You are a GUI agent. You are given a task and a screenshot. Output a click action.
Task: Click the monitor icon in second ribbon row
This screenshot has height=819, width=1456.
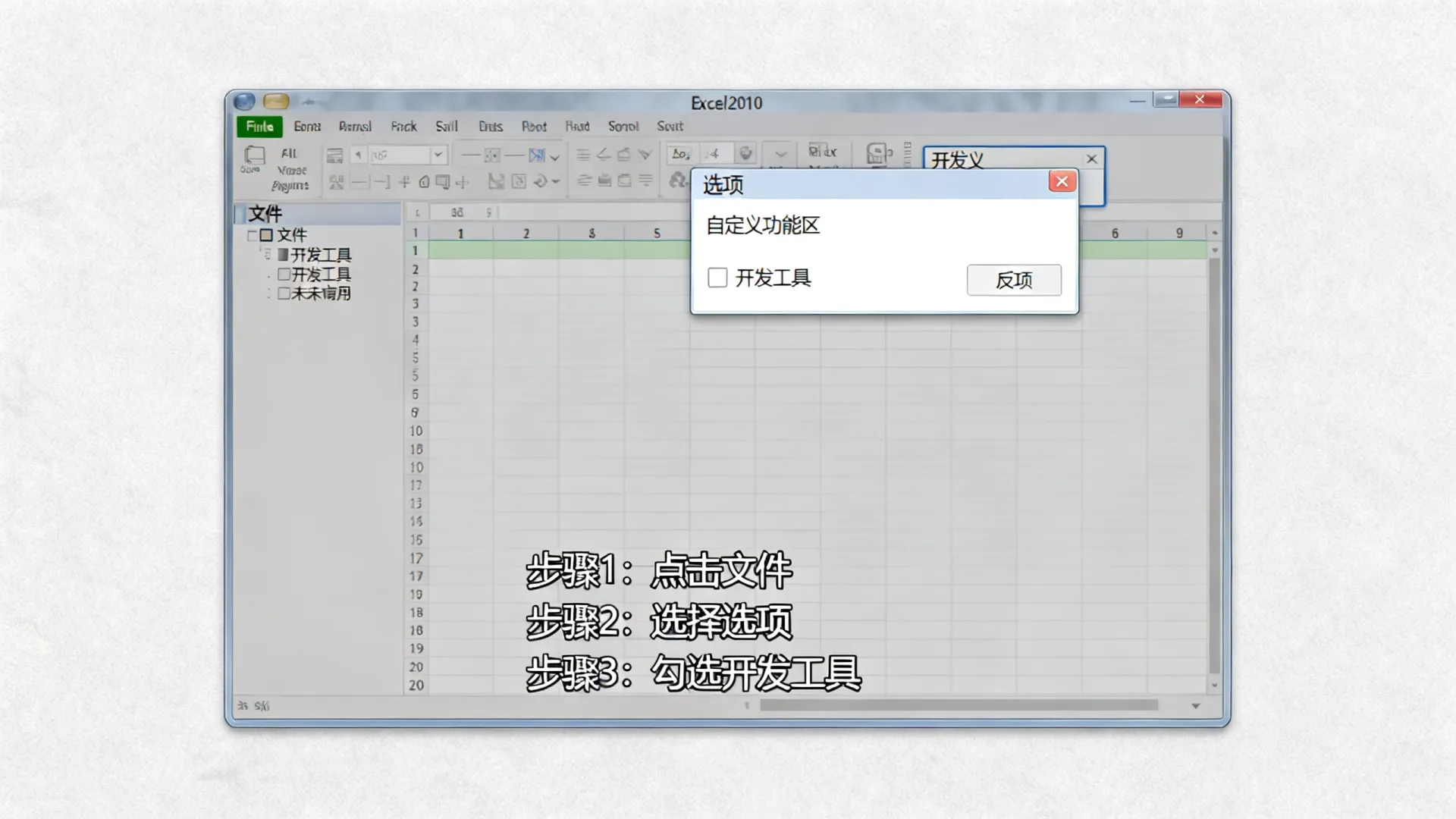coord(443,181)
